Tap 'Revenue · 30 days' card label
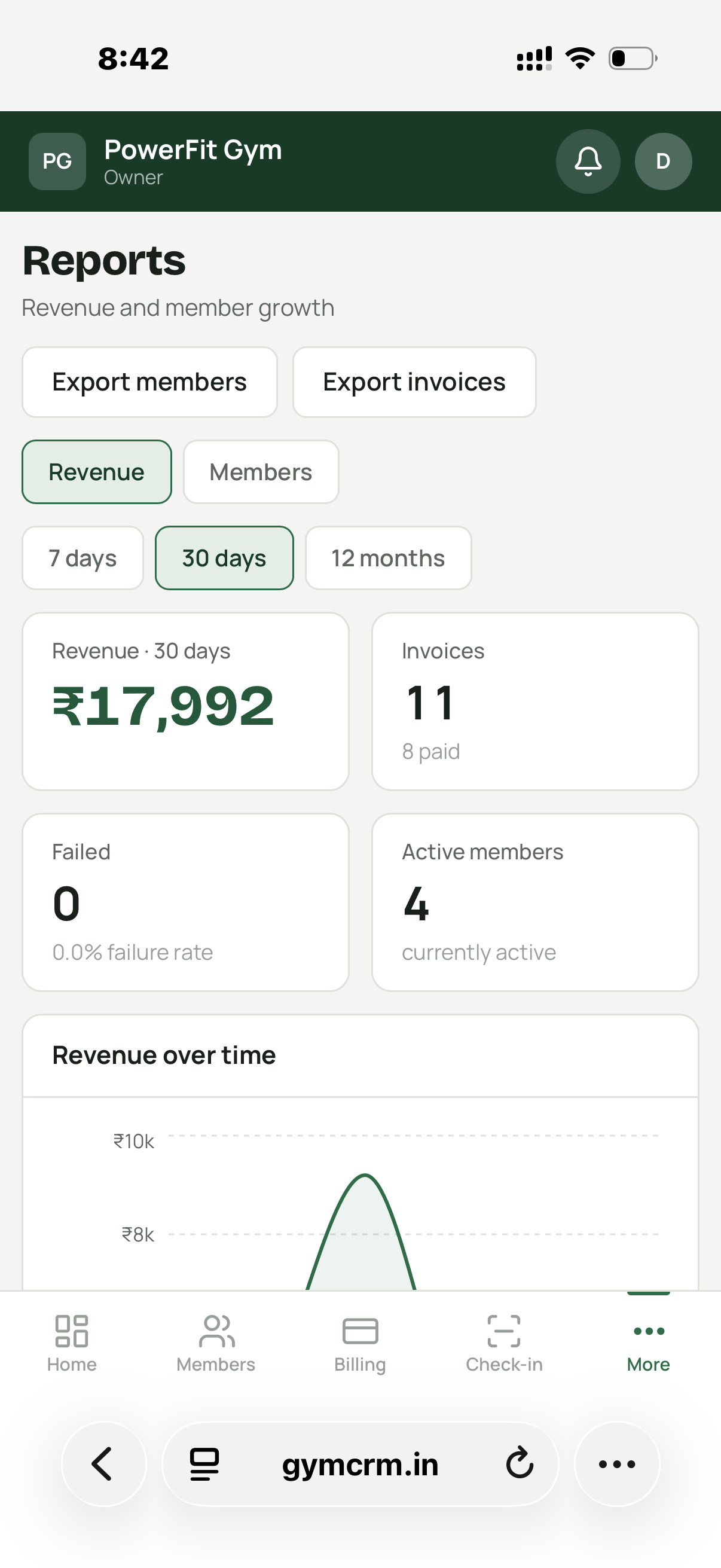This screenshot has width=721, height=1568. click(141, 651)
